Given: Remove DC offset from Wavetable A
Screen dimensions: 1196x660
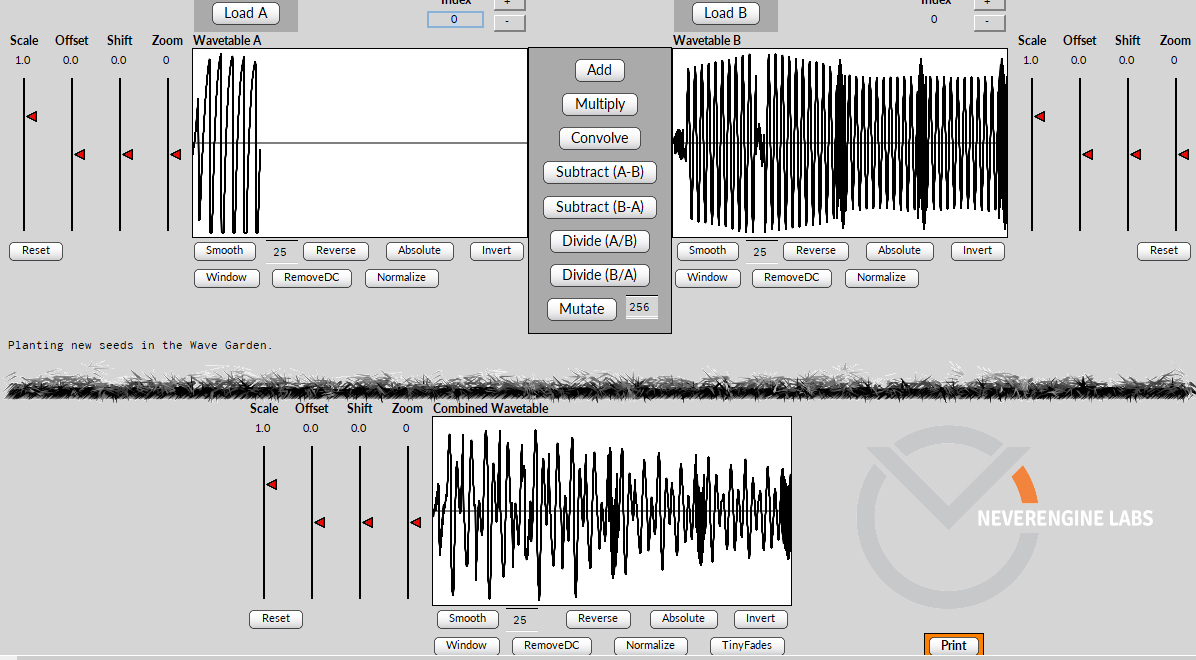Looking at the screenshot, I should coord(311,278).
